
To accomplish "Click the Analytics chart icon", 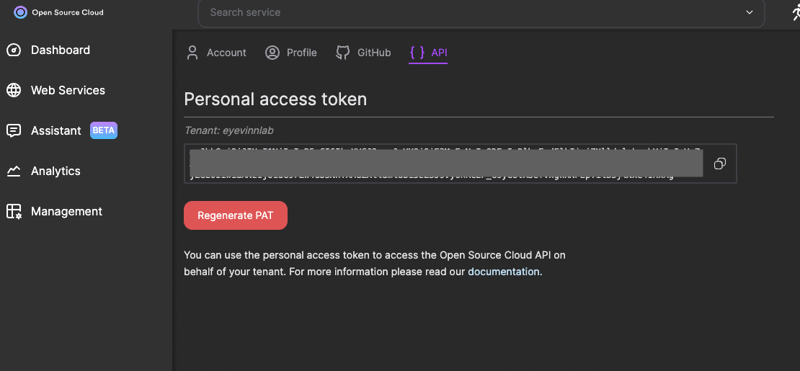I will click(13, 171).
